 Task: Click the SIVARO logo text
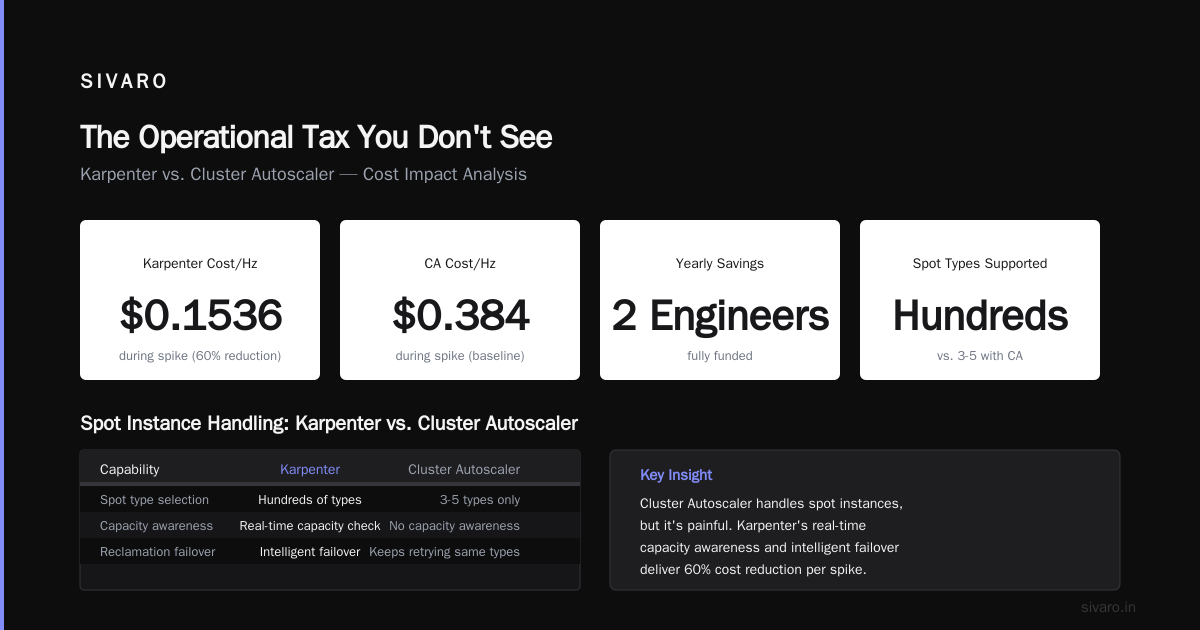click(124, 82)
